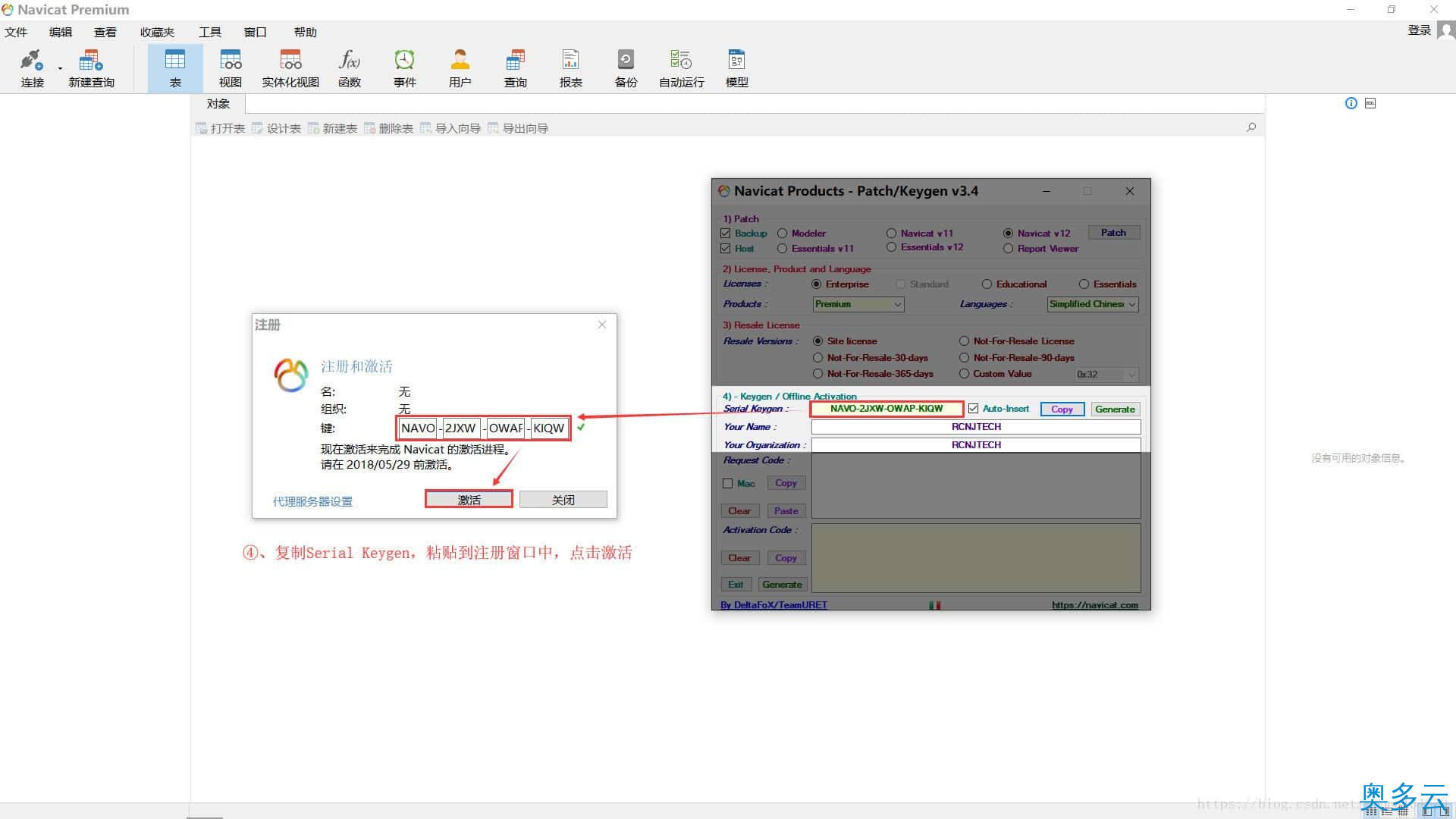Viewport: 1456px width, 819px height.
Task: Click 删除表 delete table
Action: pyautogui.click(x=389, y=128)
